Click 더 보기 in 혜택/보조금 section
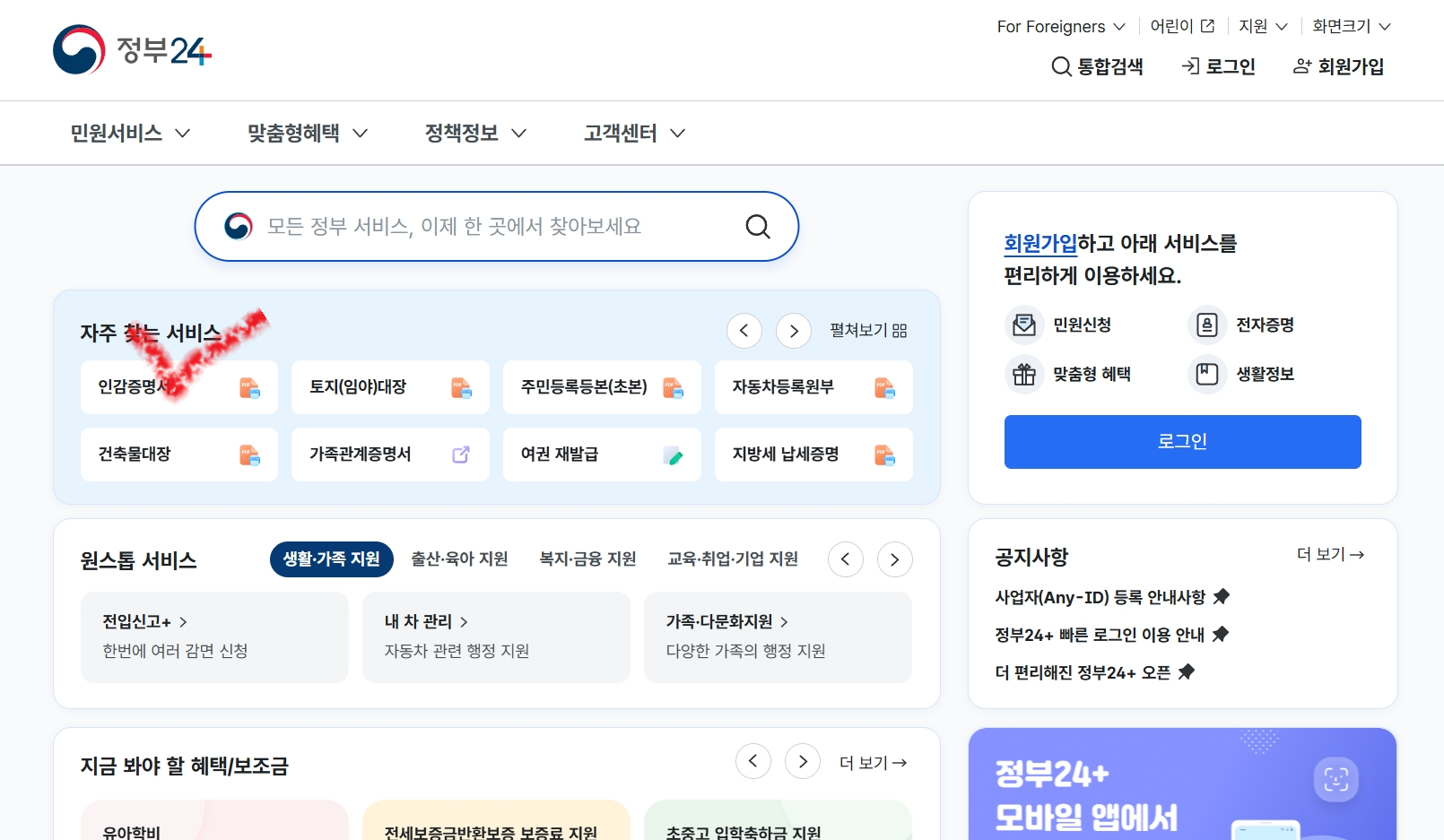Image resolution: width=1444 pixels, height=840 pixels. 873,763
